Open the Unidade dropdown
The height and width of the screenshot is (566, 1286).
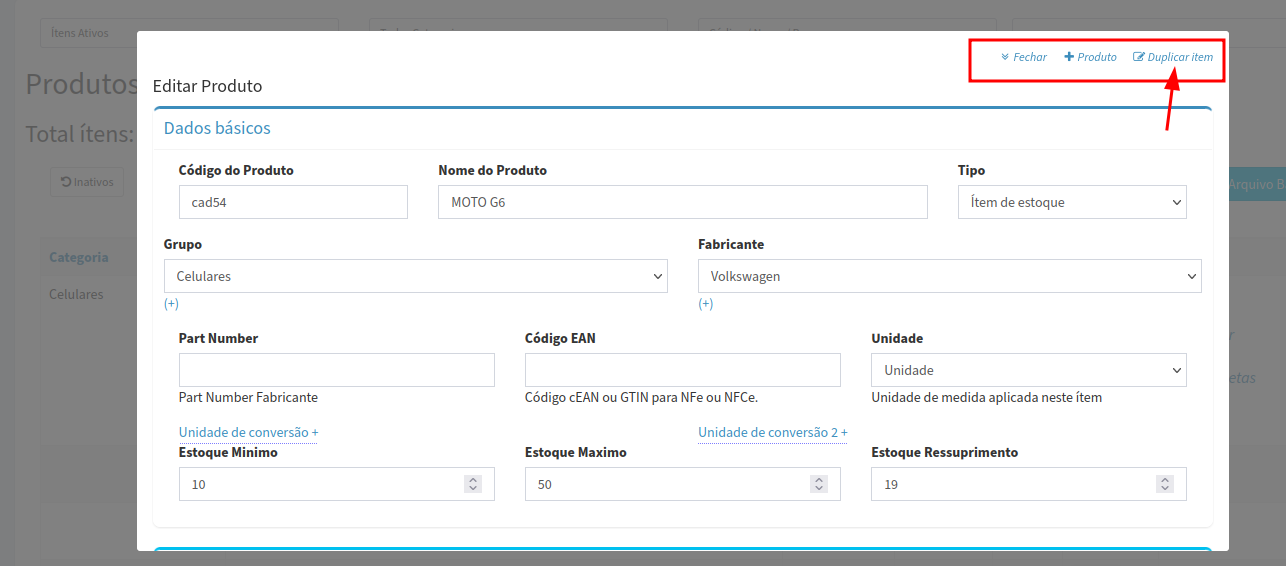[1028, 370]
